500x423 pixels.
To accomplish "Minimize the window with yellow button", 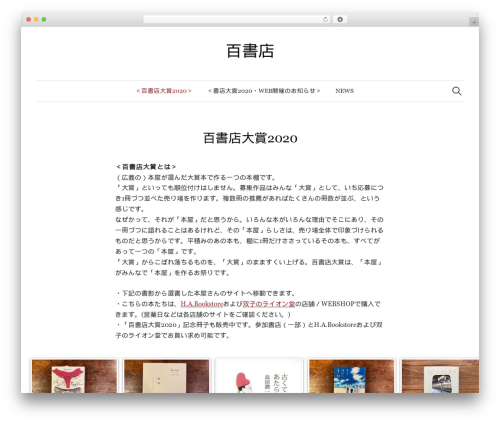I will [x=36, y=19].
